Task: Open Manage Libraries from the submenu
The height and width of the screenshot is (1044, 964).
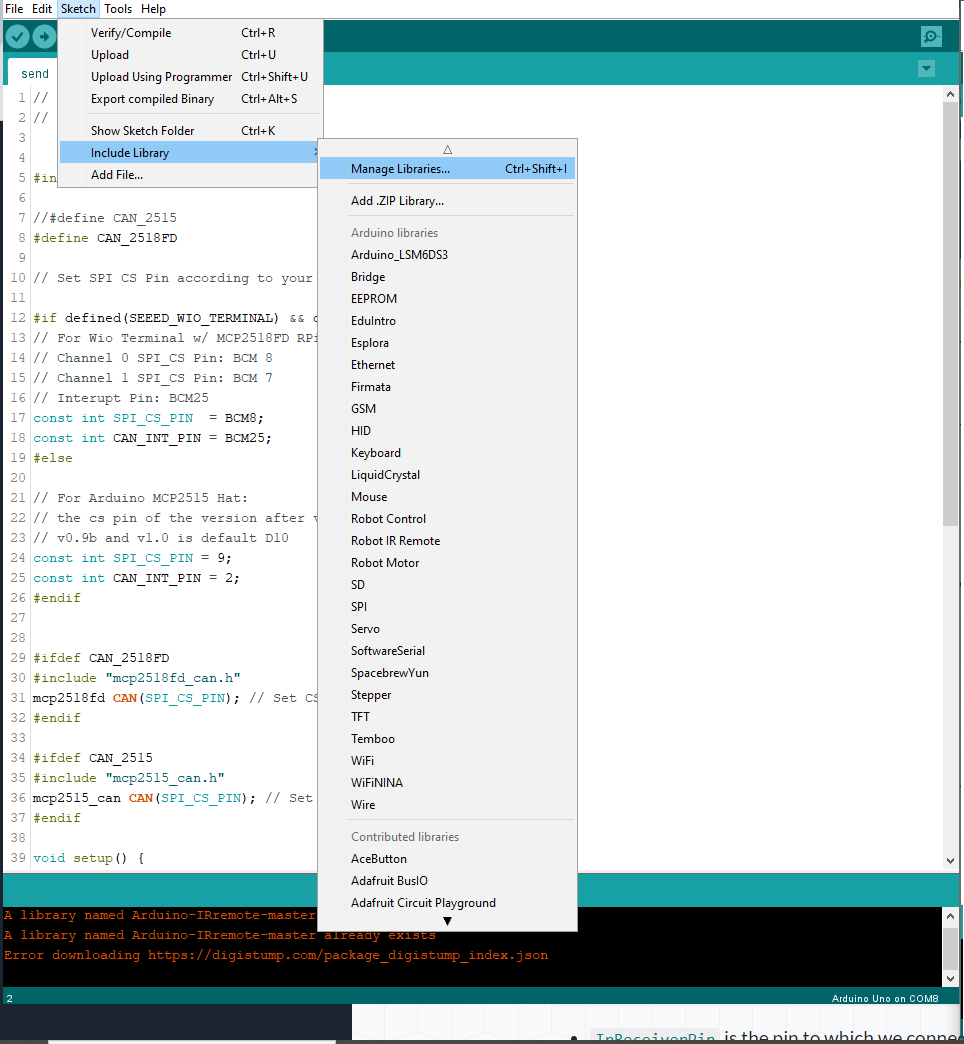Action: (x=400, y=169)
